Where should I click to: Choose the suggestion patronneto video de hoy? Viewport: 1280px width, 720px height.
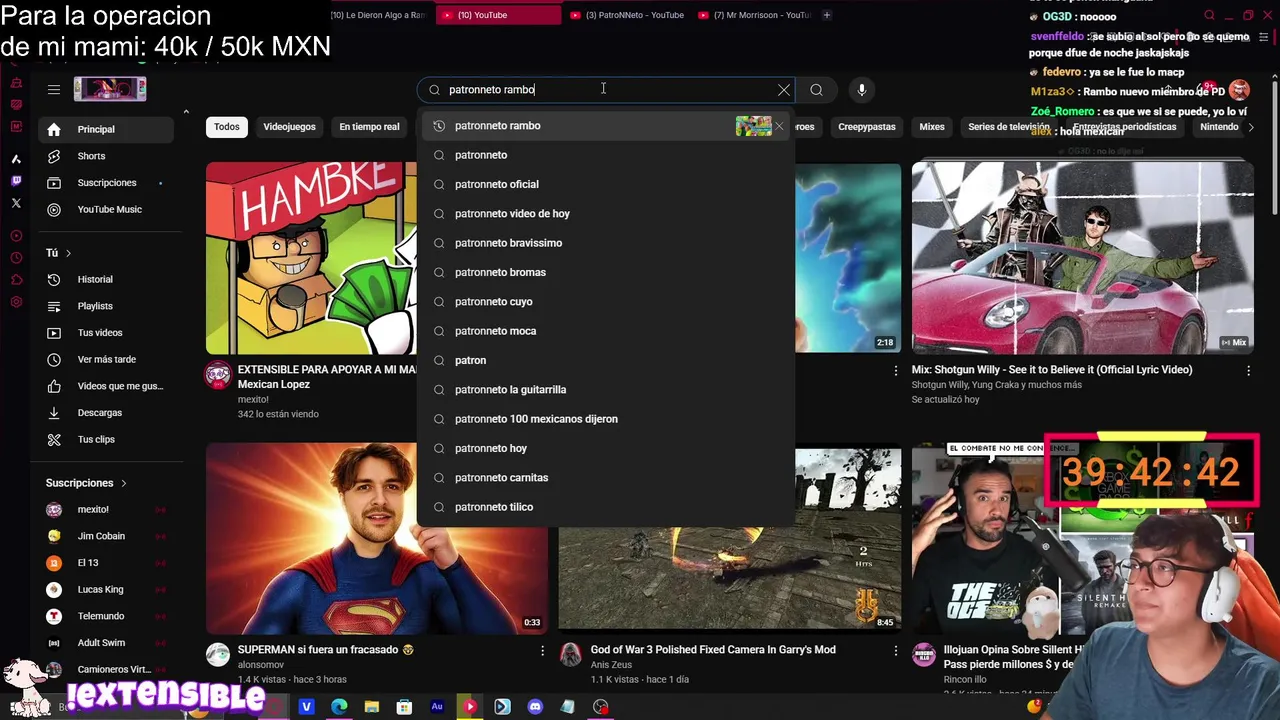tap(606, 214)
